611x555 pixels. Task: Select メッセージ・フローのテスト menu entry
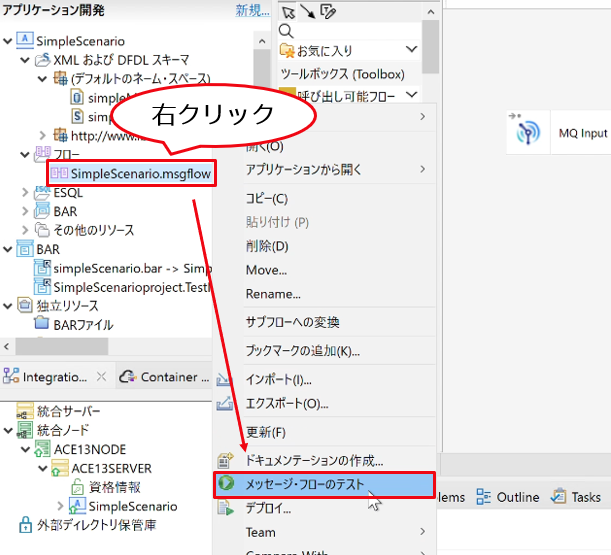coord(324,484)
